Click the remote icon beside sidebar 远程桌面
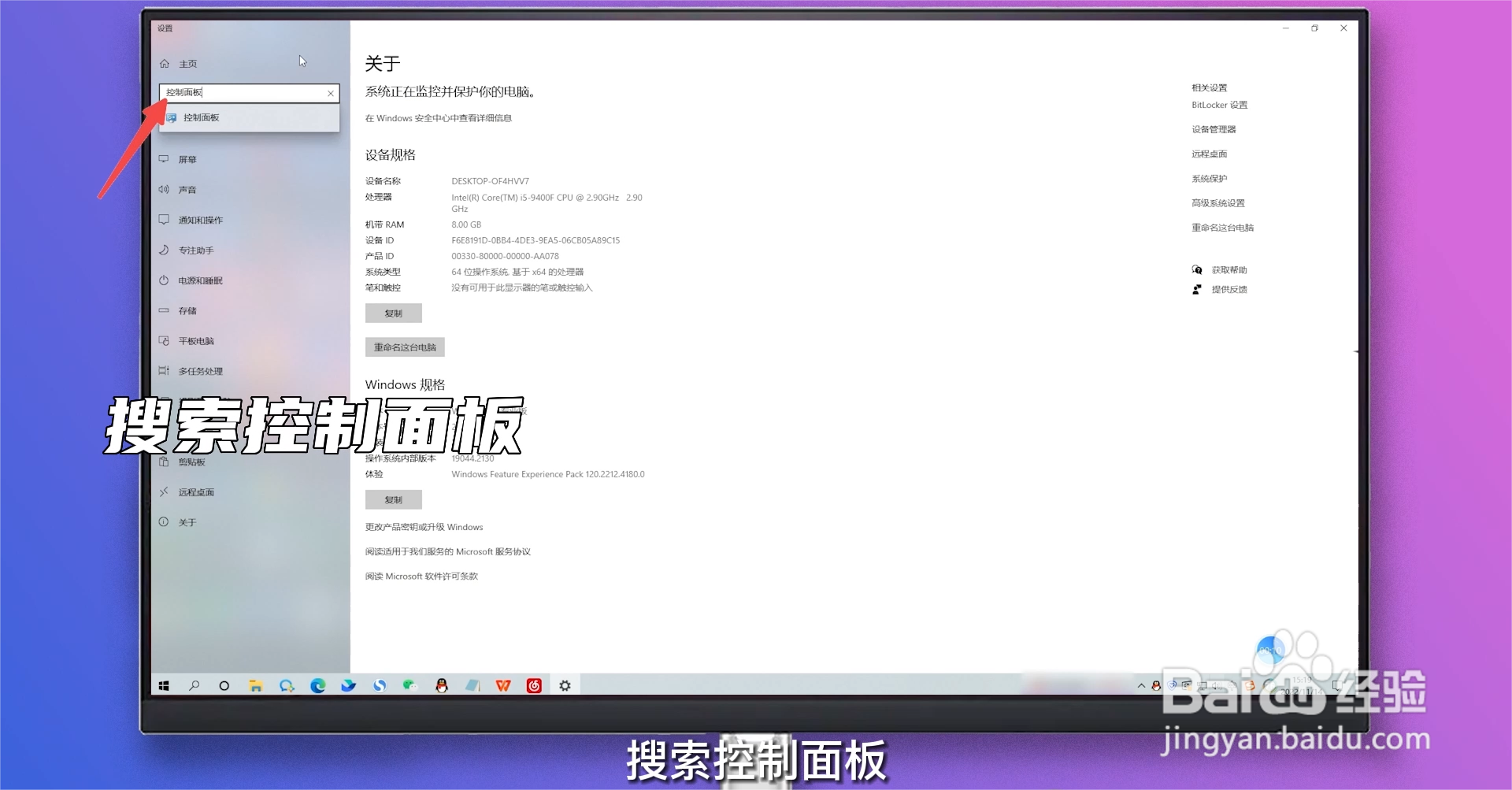Viewport: 1512px width, 790px height. pos(164,491)
